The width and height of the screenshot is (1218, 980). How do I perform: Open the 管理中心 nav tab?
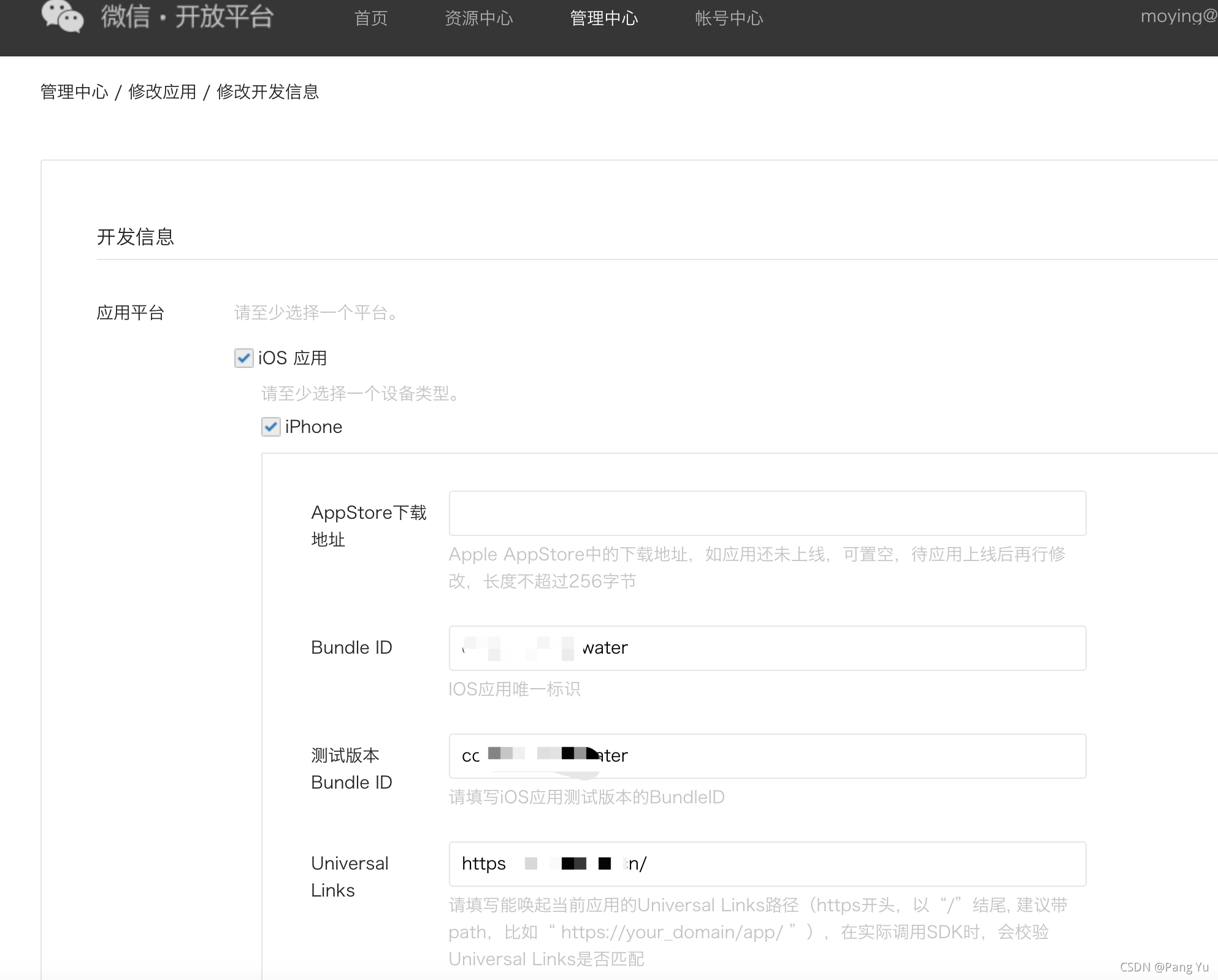(x=604, y=18)
